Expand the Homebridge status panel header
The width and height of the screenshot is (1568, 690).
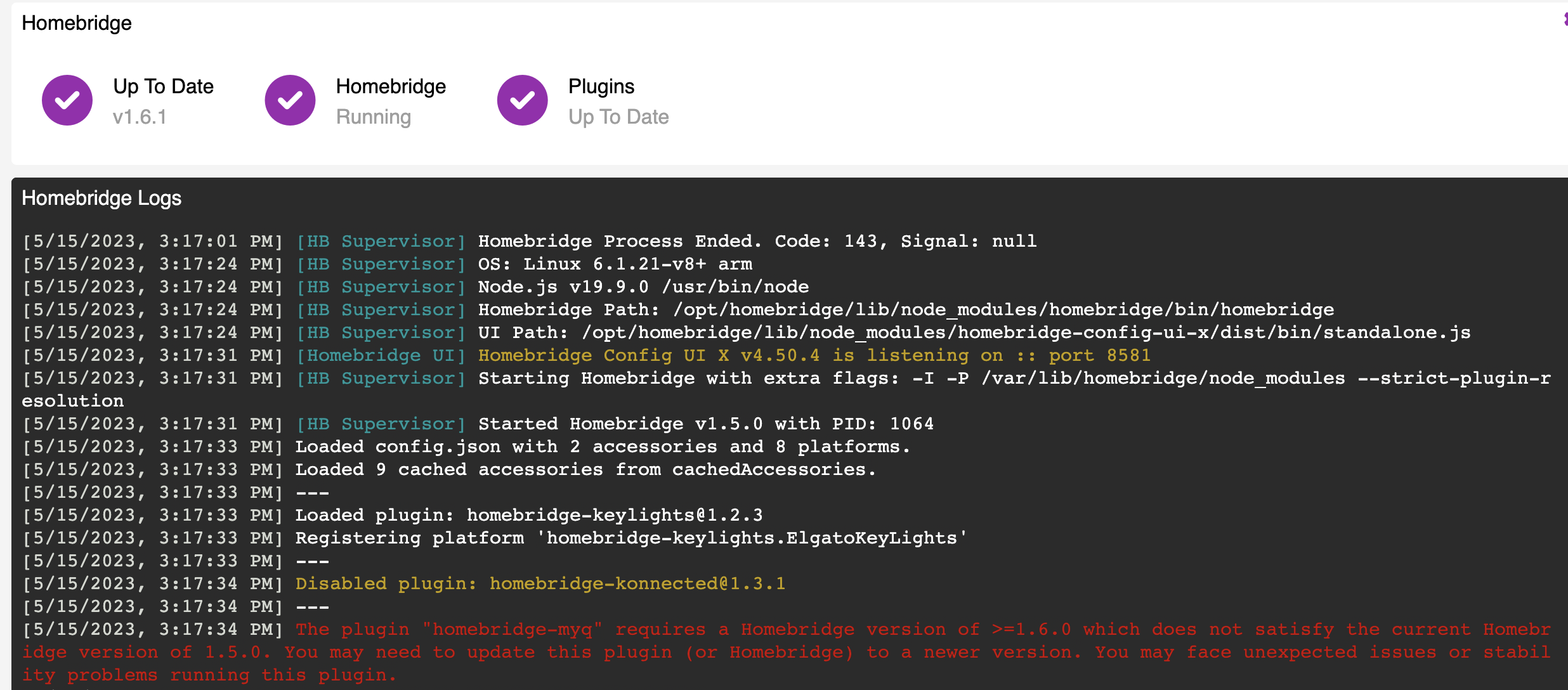(x=77, y=23)
